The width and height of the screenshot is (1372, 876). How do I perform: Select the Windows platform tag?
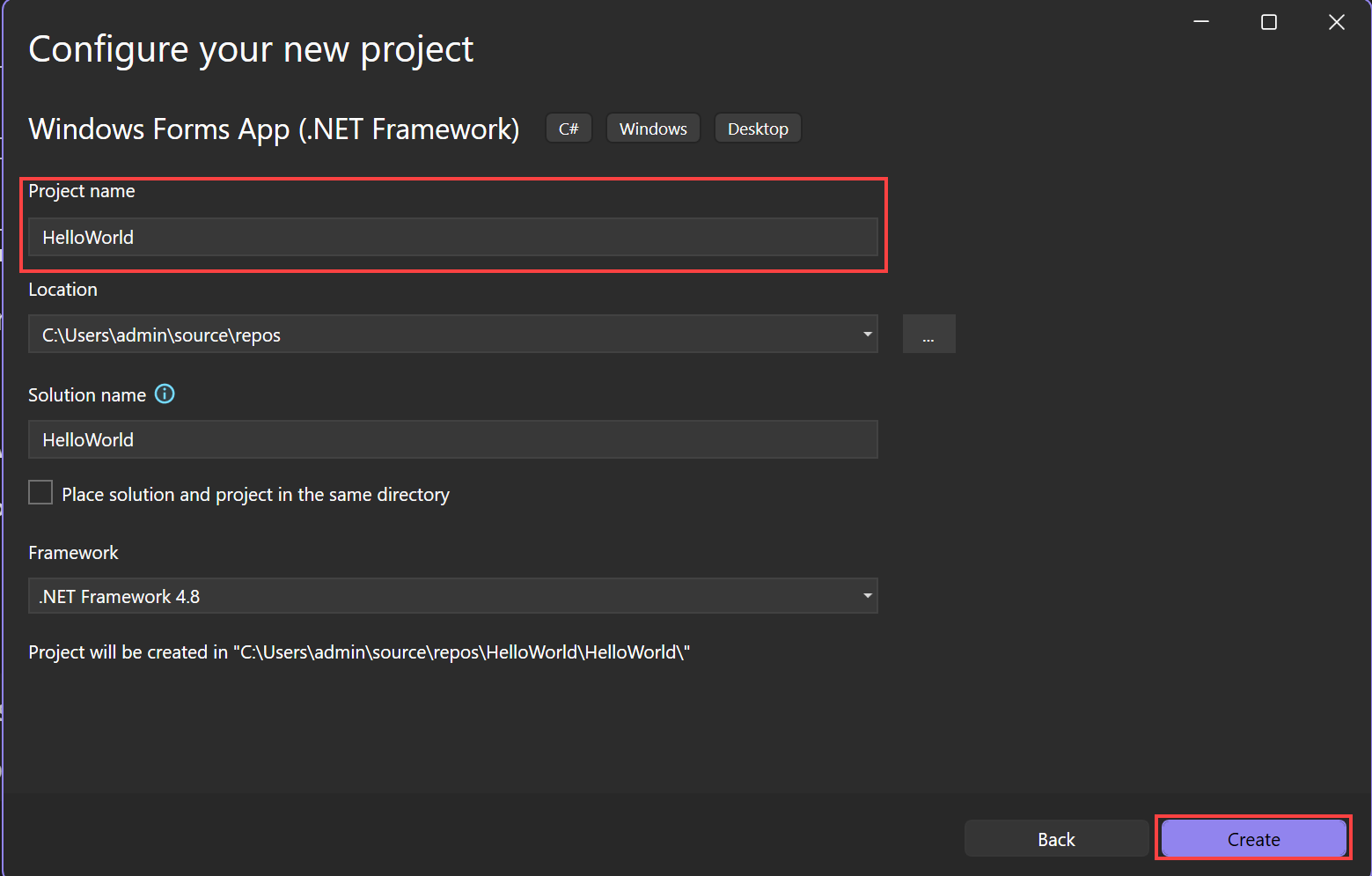tap(653, 128)
